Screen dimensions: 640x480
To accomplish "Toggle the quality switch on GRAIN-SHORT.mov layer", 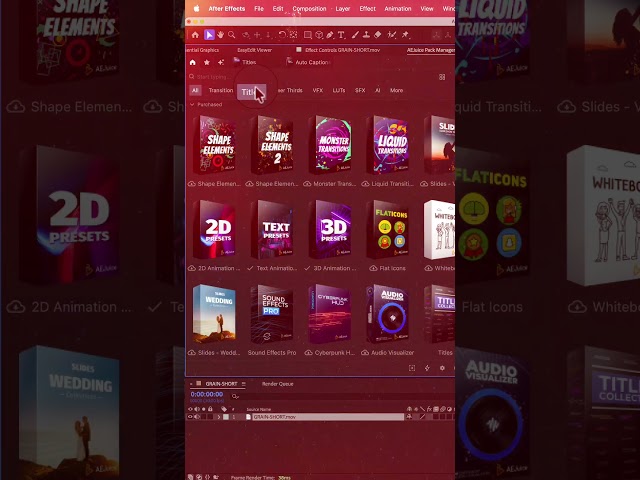I will pyautogui.click(x=423, y=417).
